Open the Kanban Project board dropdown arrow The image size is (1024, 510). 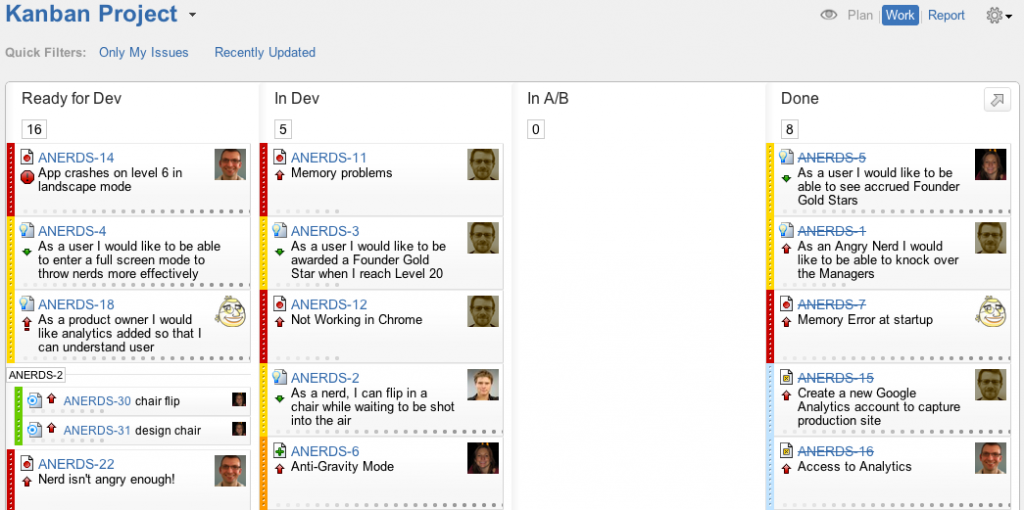pyautogui.click(x=192, y=15)
